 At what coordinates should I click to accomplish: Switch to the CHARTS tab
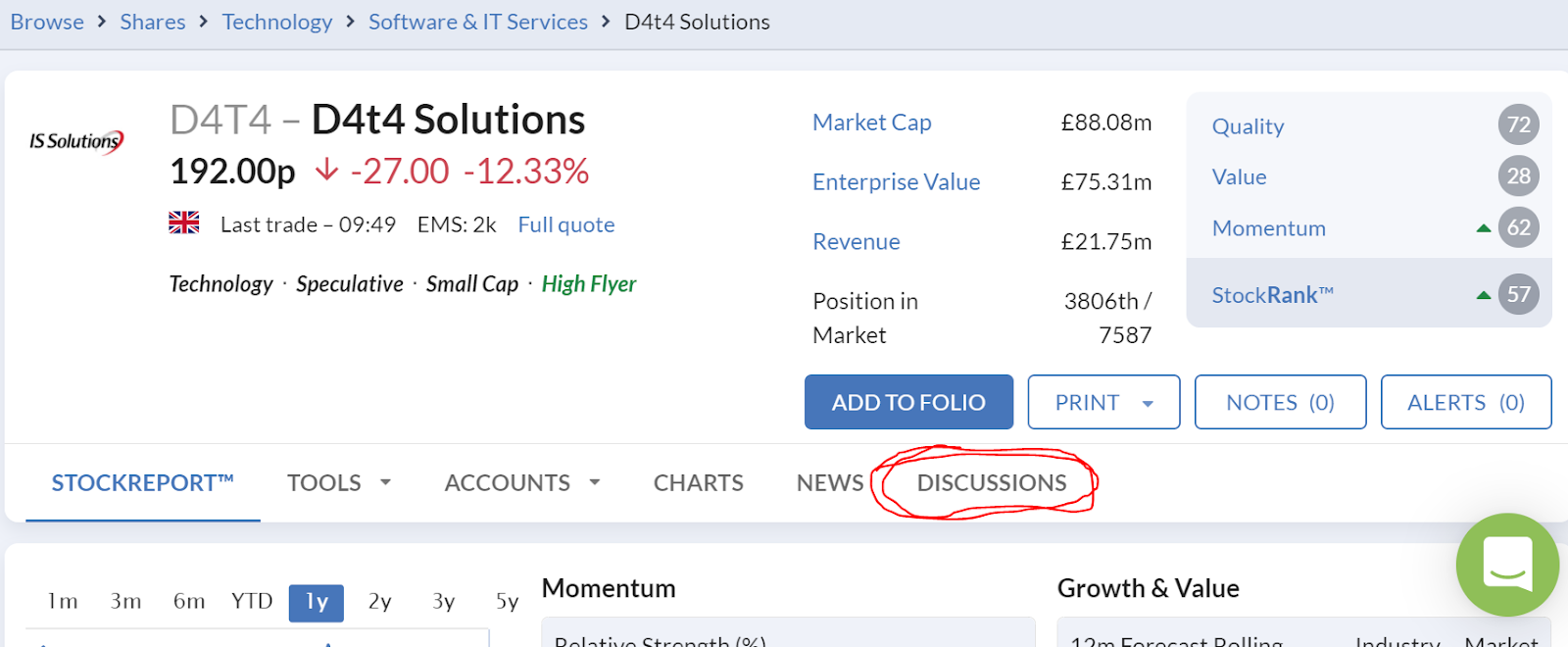699,482
